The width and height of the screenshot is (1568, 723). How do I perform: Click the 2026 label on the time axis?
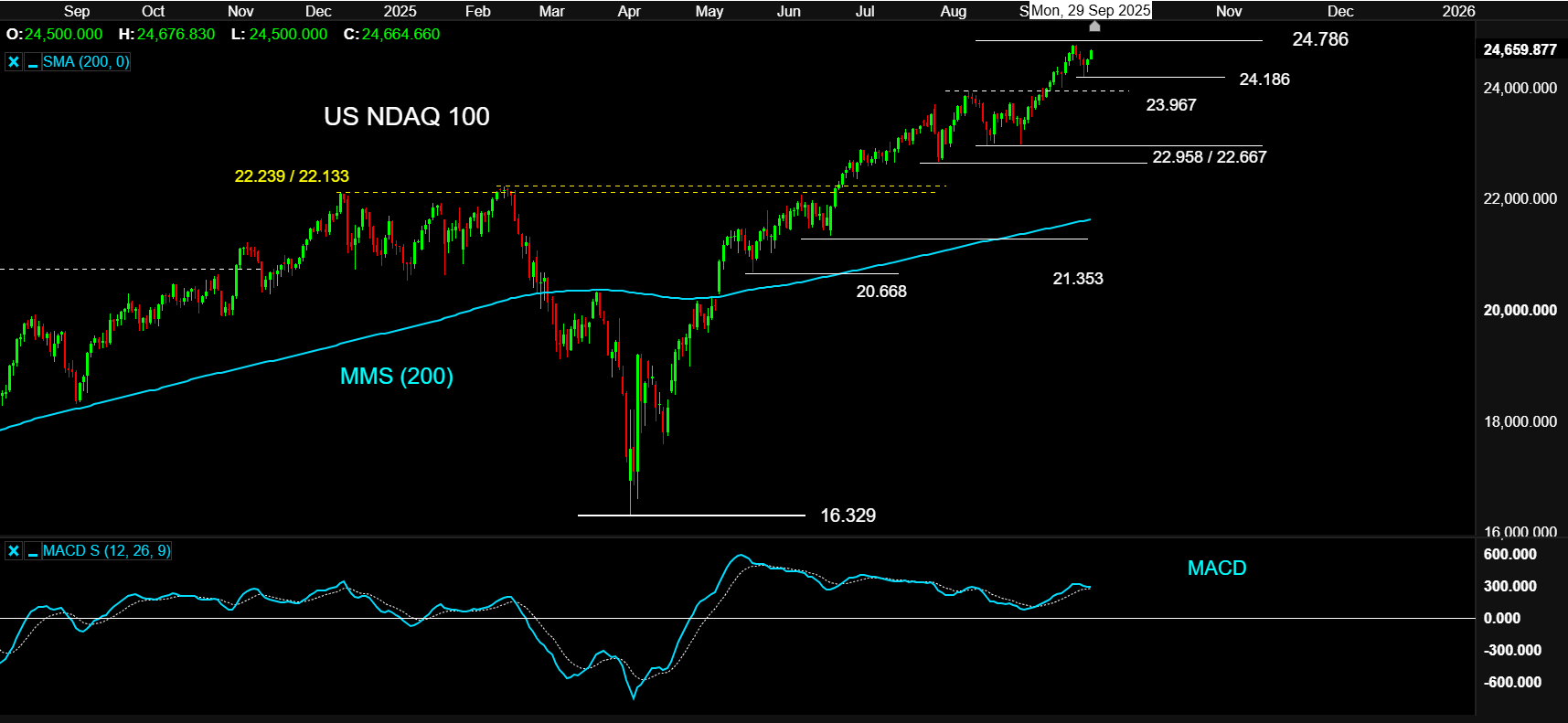click(x=1459, y=11)
